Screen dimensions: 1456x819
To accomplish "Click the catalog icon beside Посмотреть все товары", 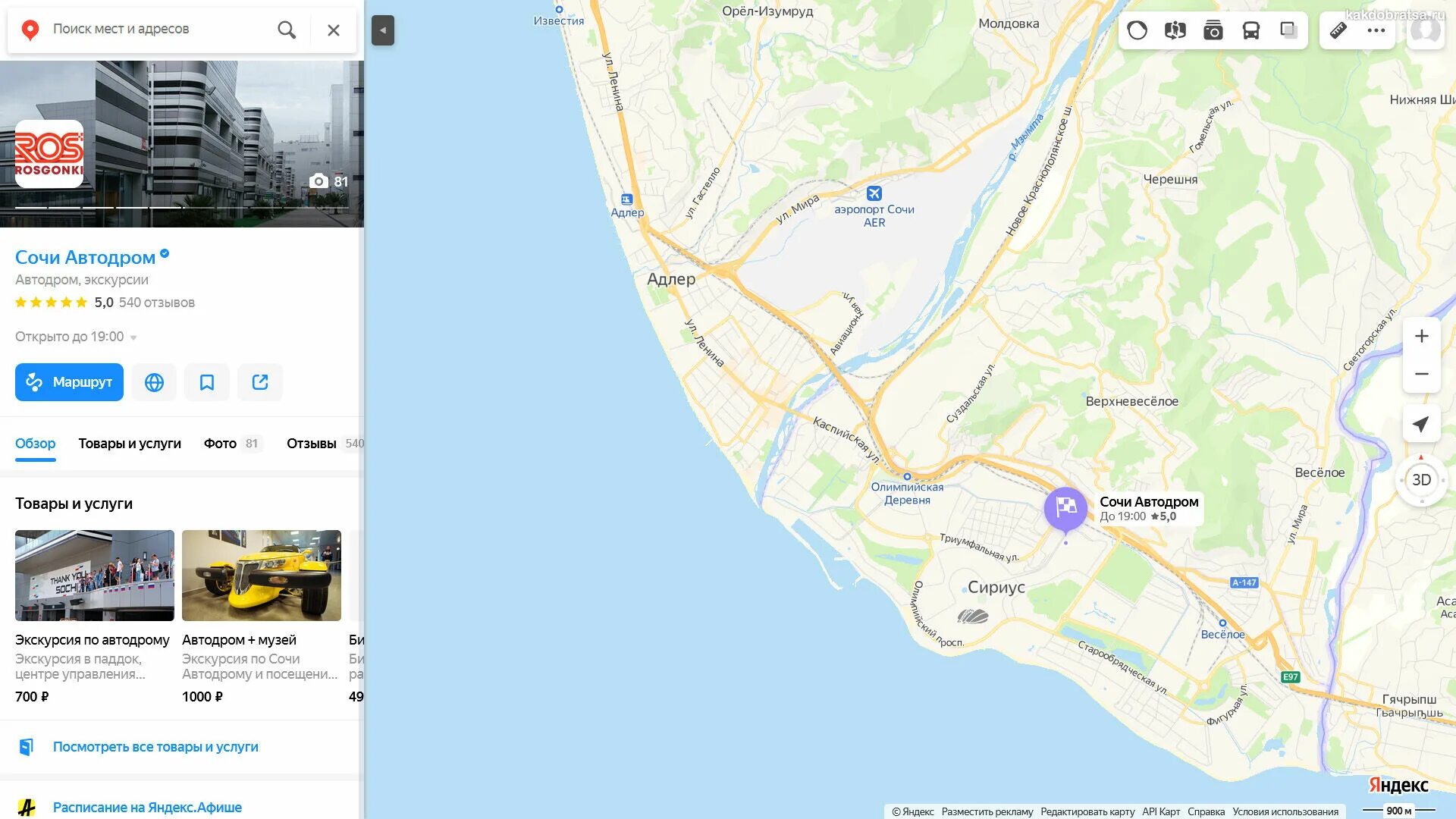I will coord(27,747).
